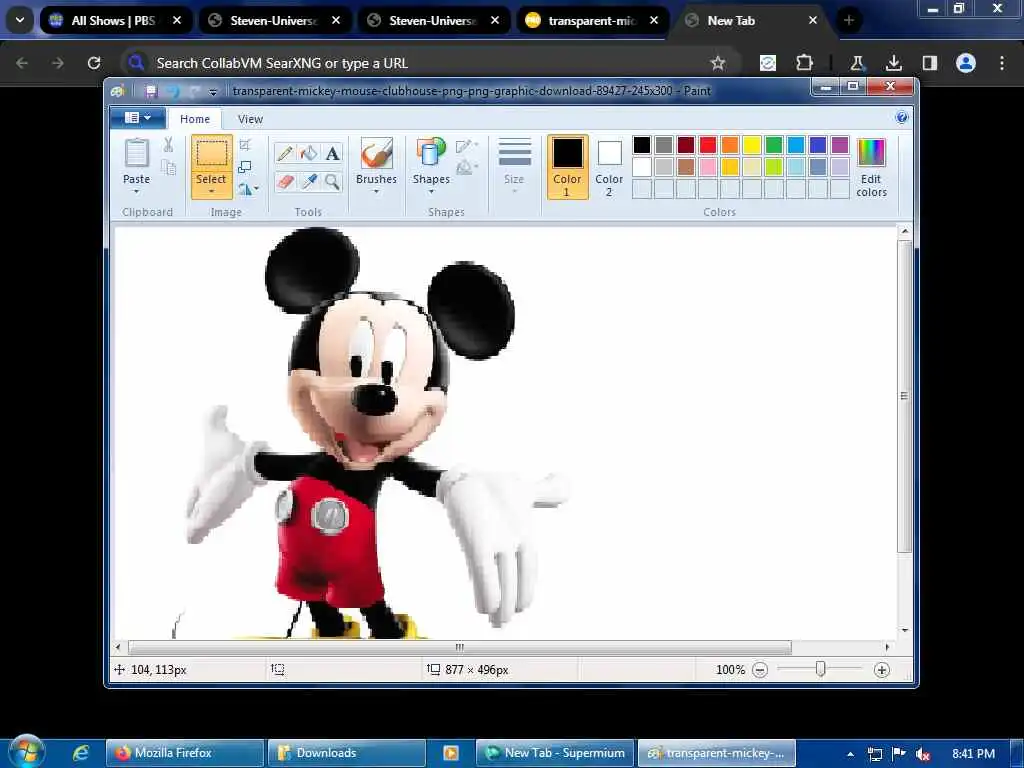Viewport: 1024px width, 768px height.
Task: Pick the Eraser tool
Action: pyautogui.click(x=285, y=181)
